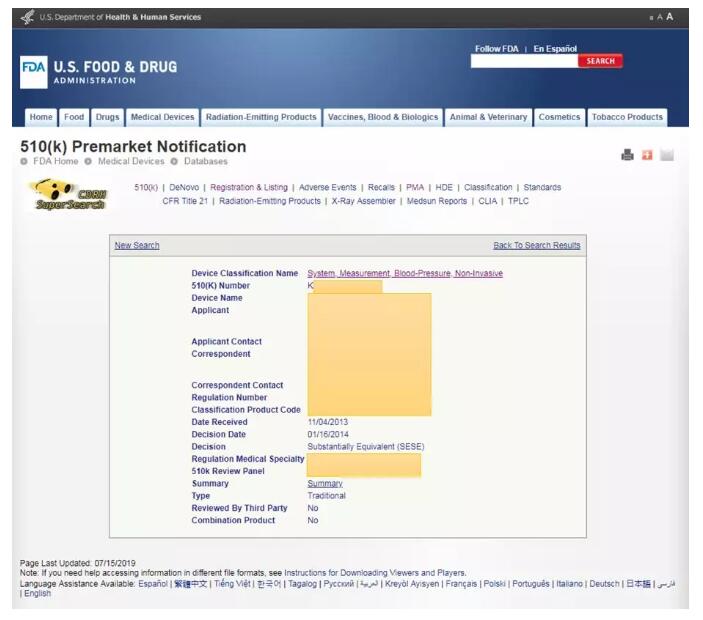Open the device Summary link
Viewport: 703px width, 620px height.
[x=325, y=484]
